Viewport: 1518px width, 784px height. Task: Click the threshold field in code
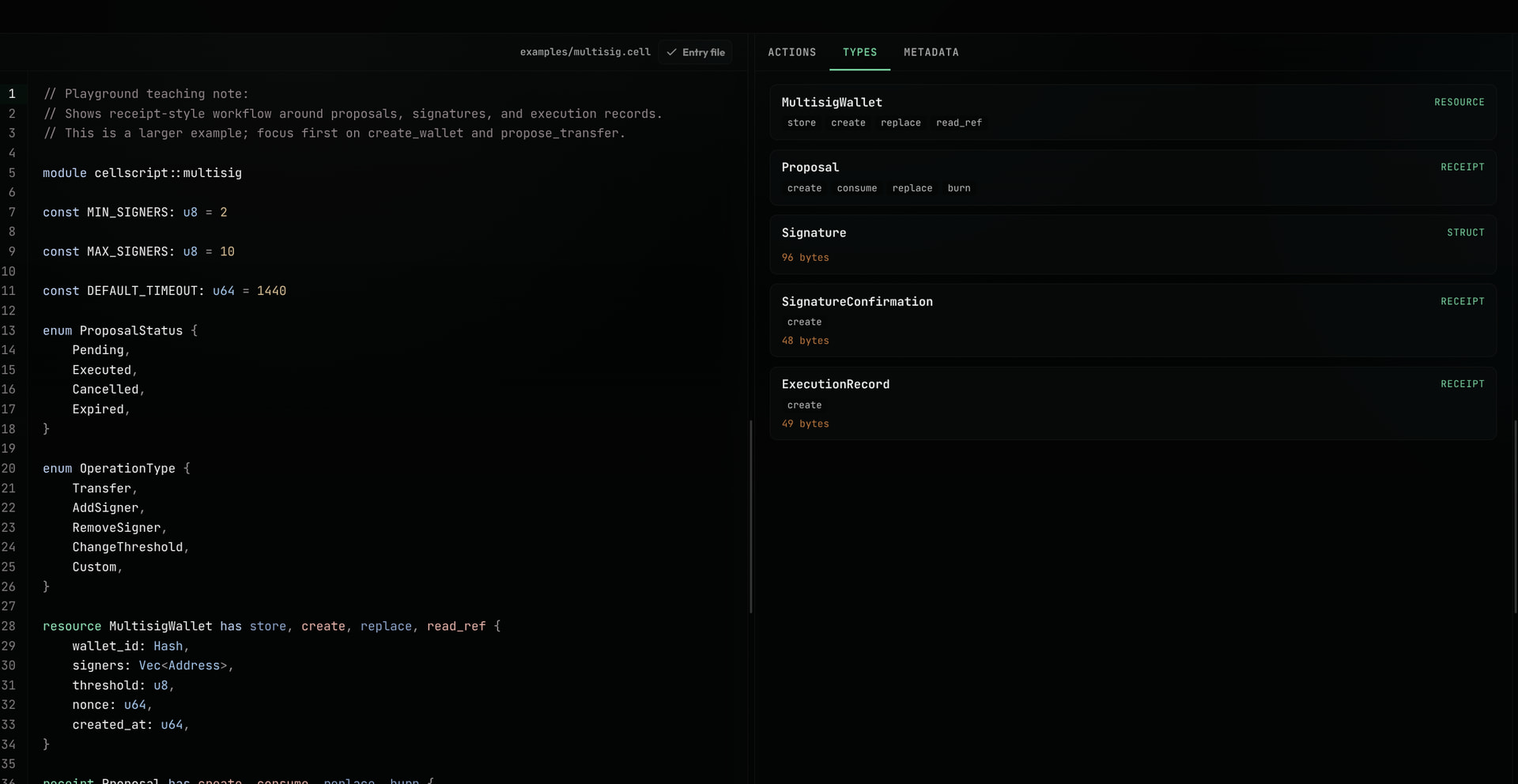[x=105, y=685]
